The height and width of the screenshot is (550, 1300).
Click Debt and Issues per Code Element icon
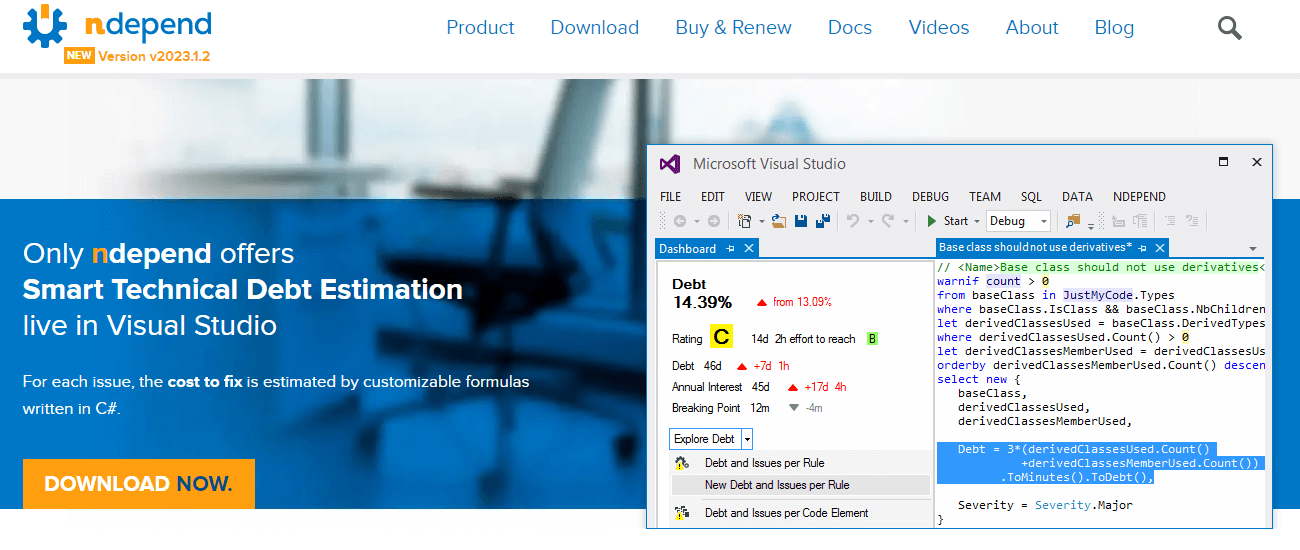[682, 514]
